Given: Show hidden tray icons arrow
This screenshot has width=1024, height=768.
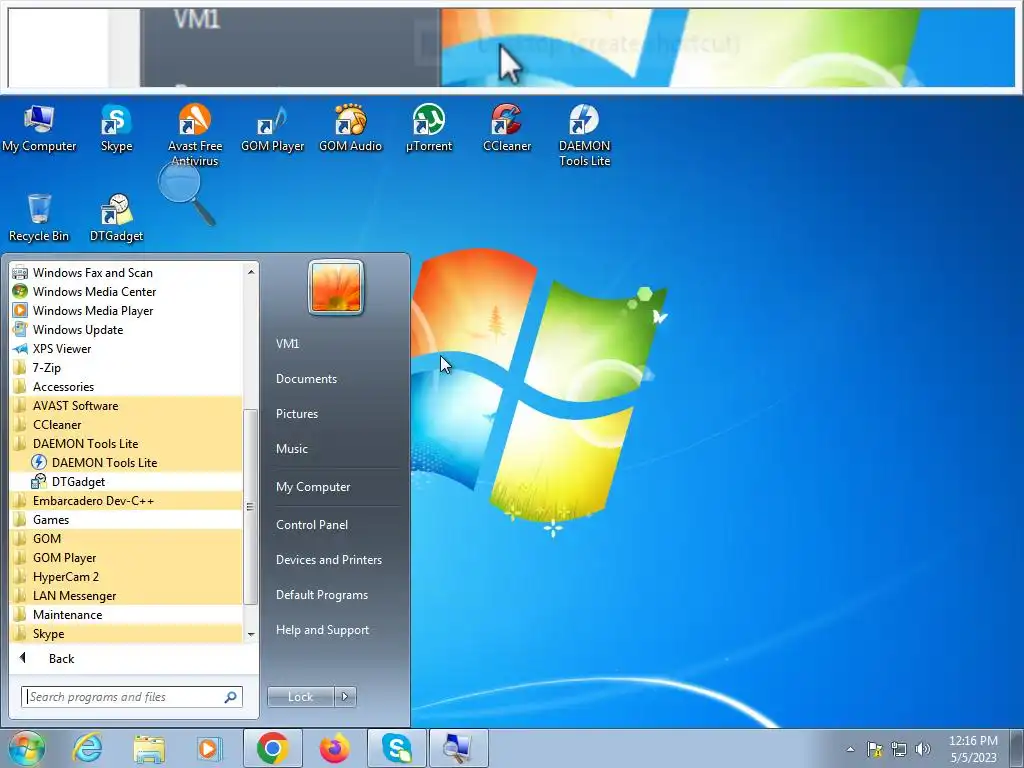Looking at the screenshot, I should pyautogui.click(x=850, y=749).
